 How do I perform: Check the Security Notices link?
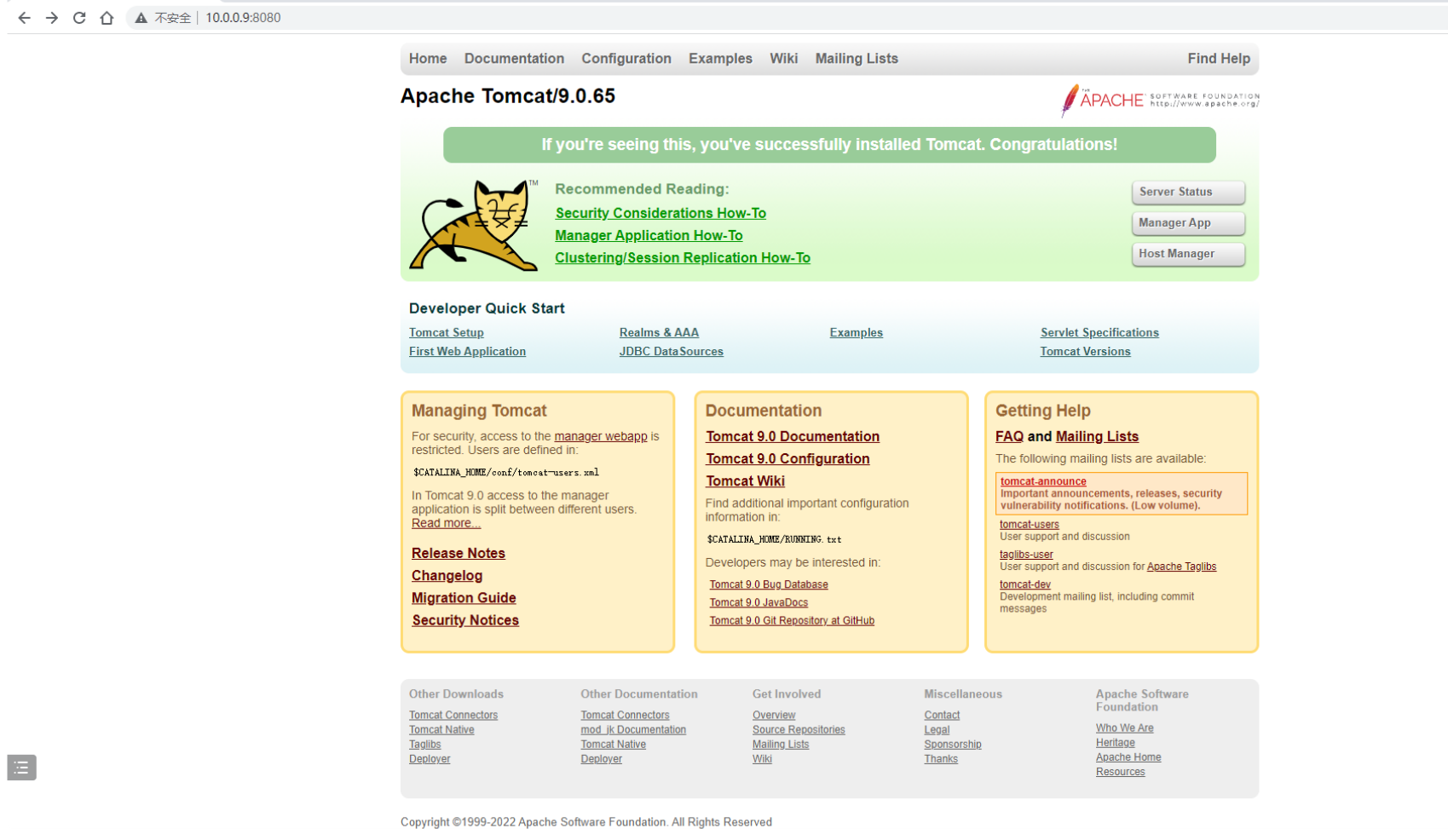(465, 620)
